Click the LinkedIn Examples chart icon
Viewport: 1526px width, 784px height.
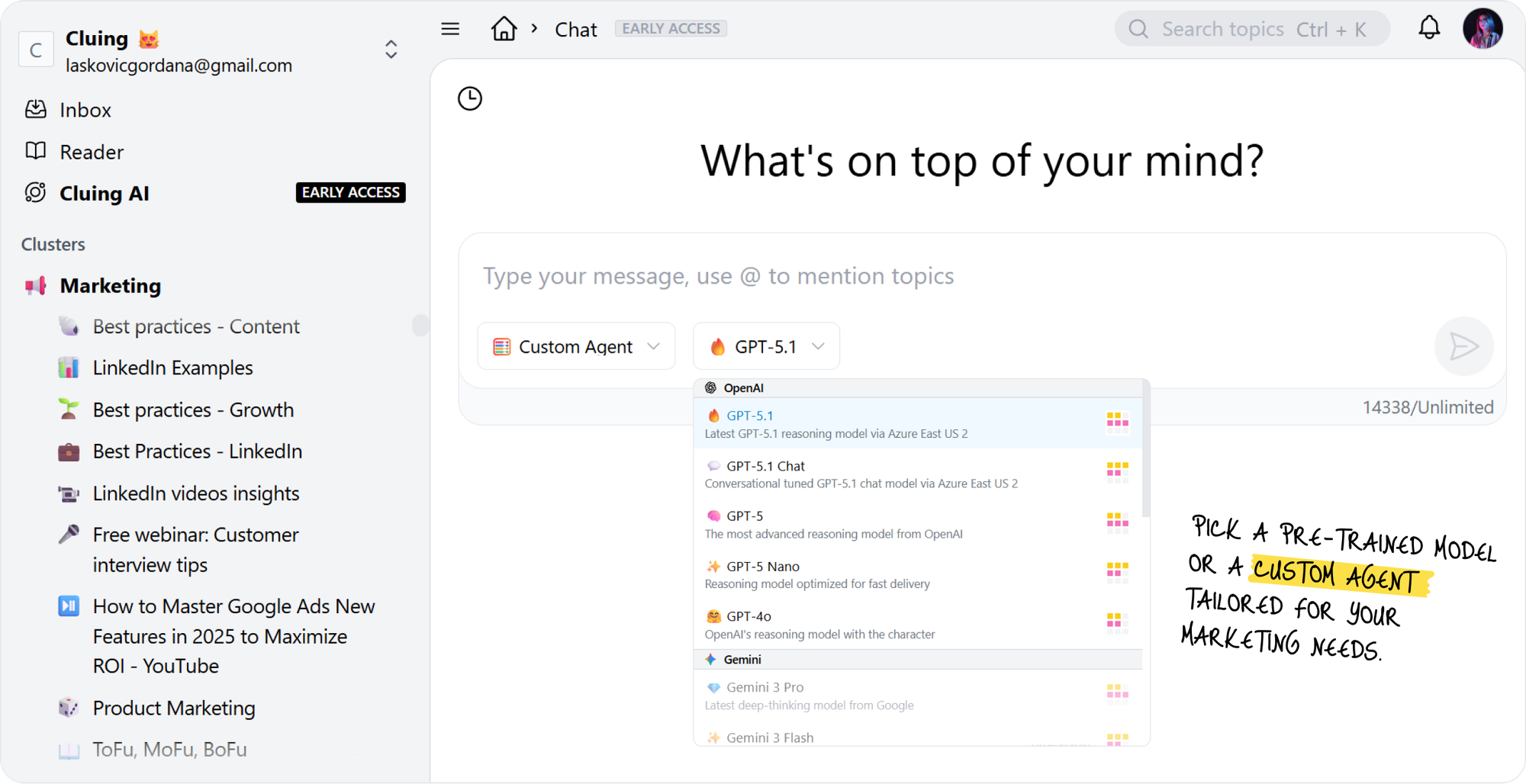point(69,368)
